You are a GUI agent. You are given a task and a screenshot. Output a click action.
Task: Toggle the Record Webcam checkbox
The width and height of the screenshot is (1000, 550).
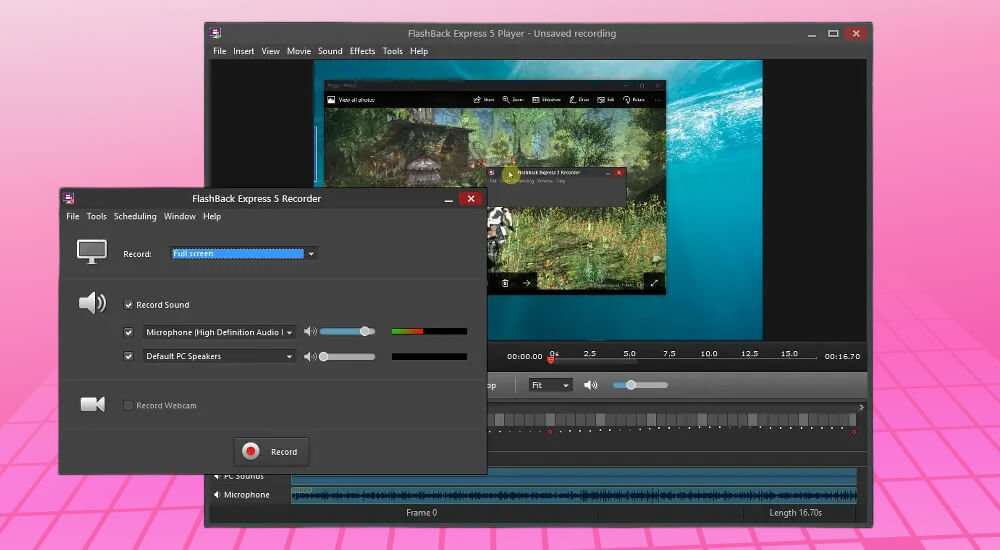point(128,405)
